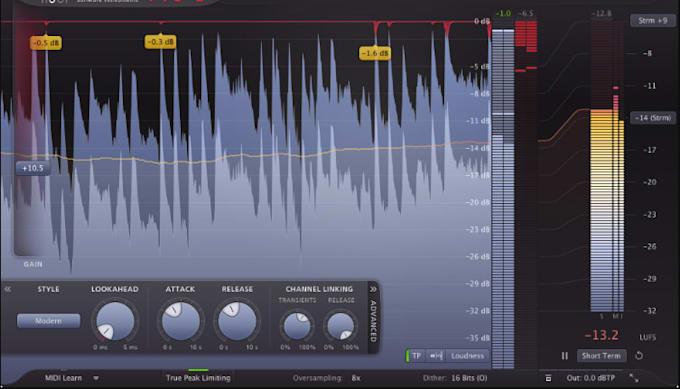The height and width of the screenshot is (389, 680).
Task: Click the MIDI Learn button
Action: (63, 378)
